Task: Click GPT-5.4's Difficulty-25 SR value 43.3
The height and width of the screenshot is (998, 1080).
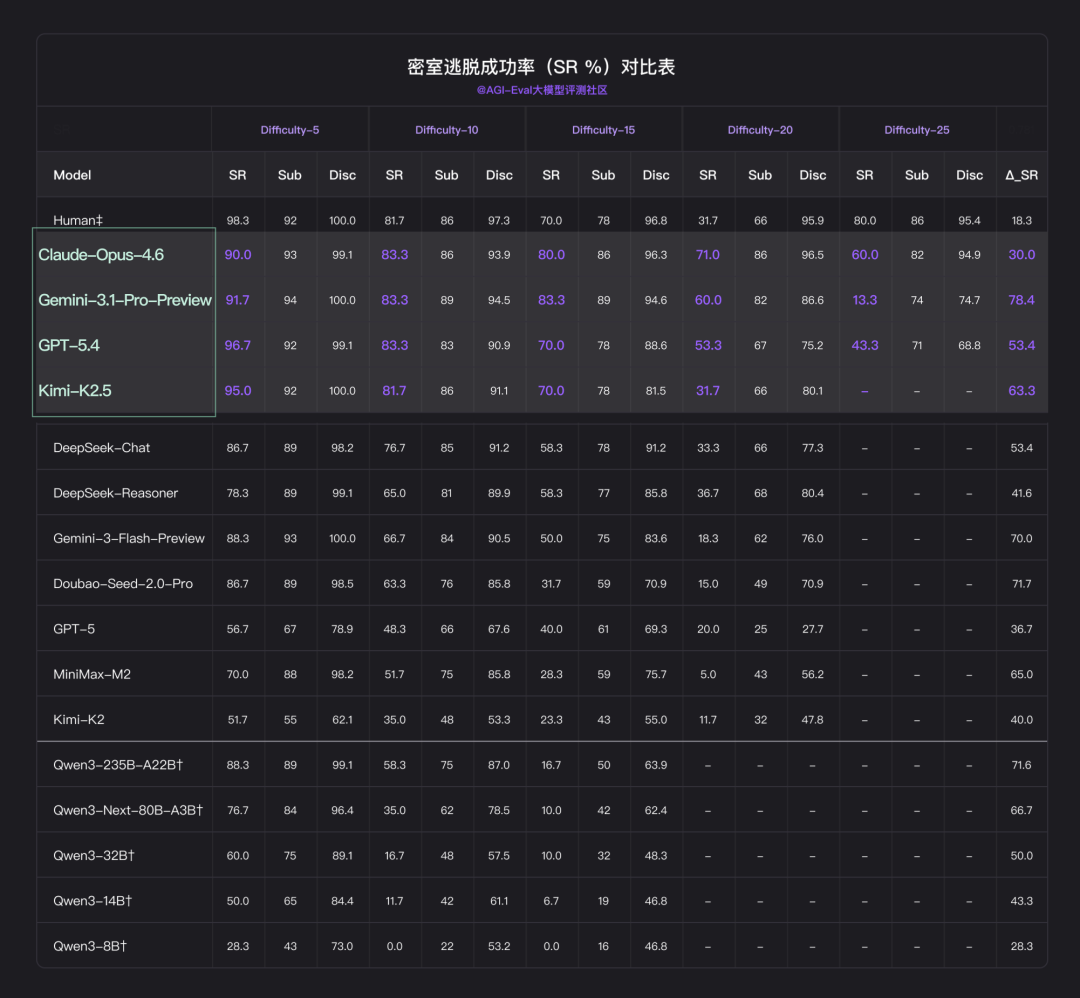Action: click(x=864, y=345)
